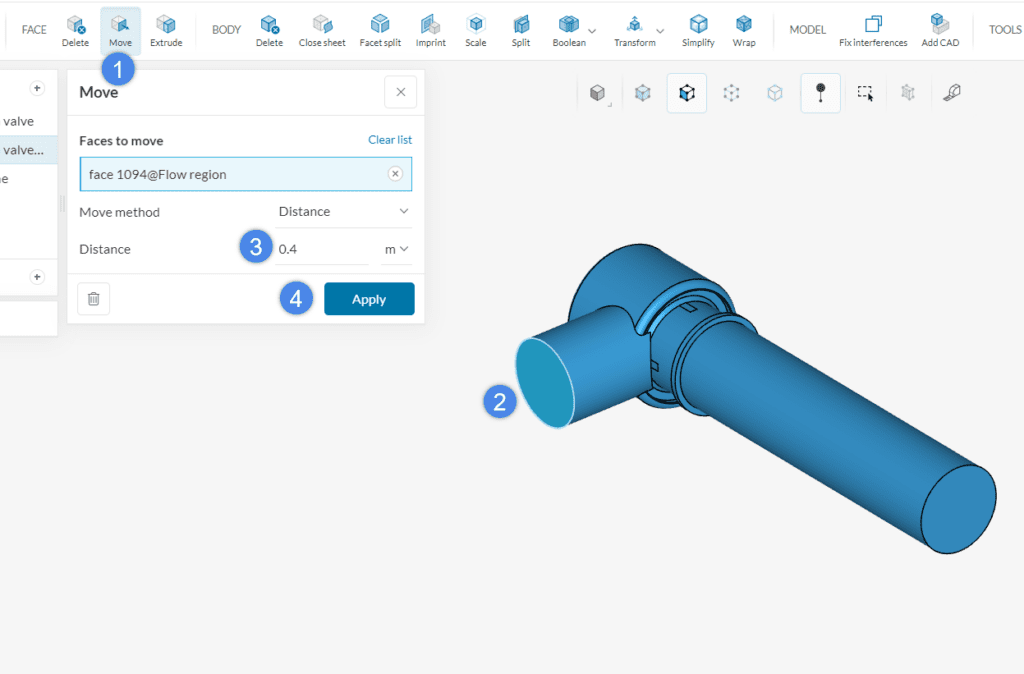
Task: Click the Clear list link
Action: [x=389, y=139]
